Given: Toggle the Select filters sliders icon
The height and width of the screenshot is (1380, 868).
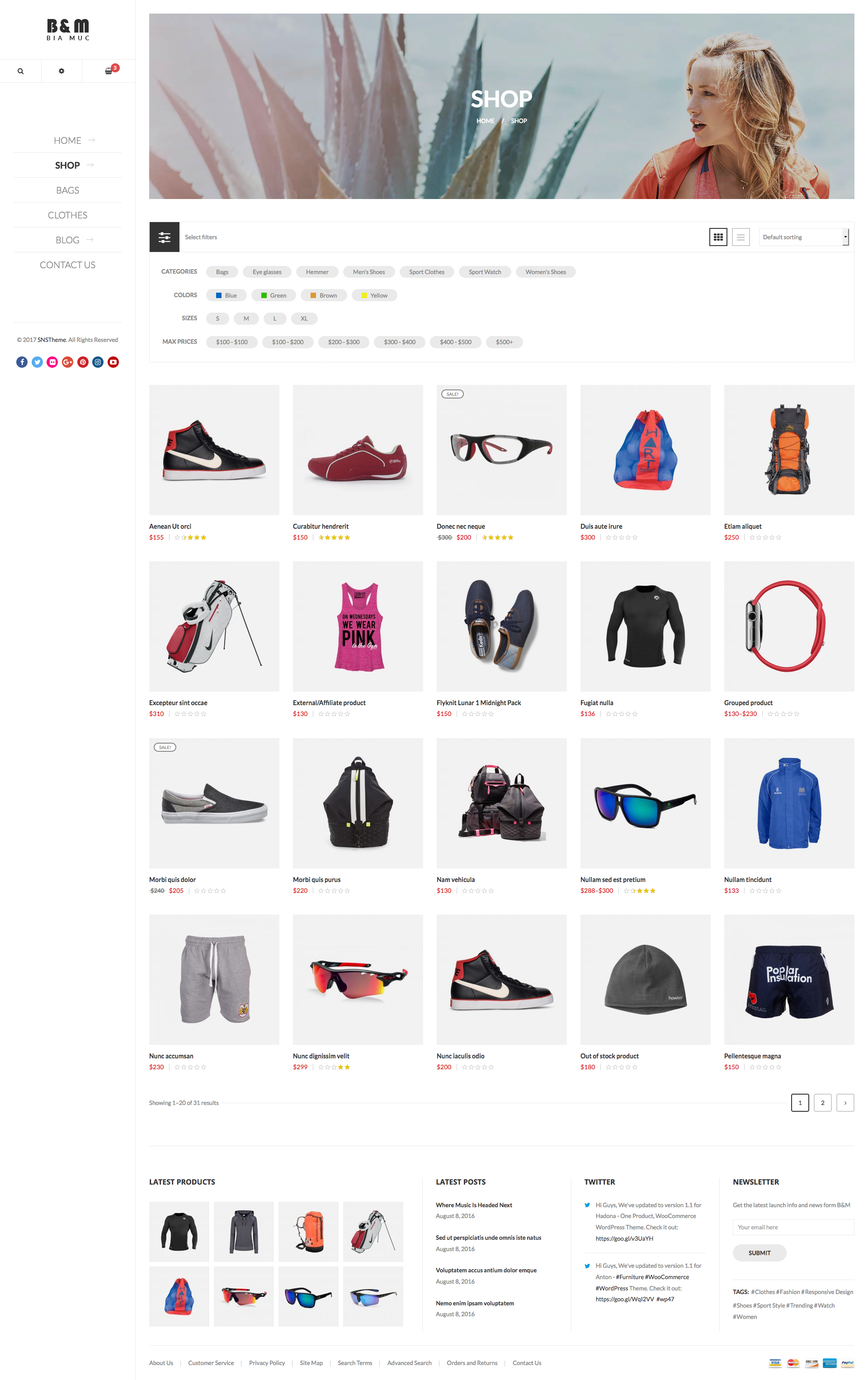Looking at the screenshot, I should 165,237.
